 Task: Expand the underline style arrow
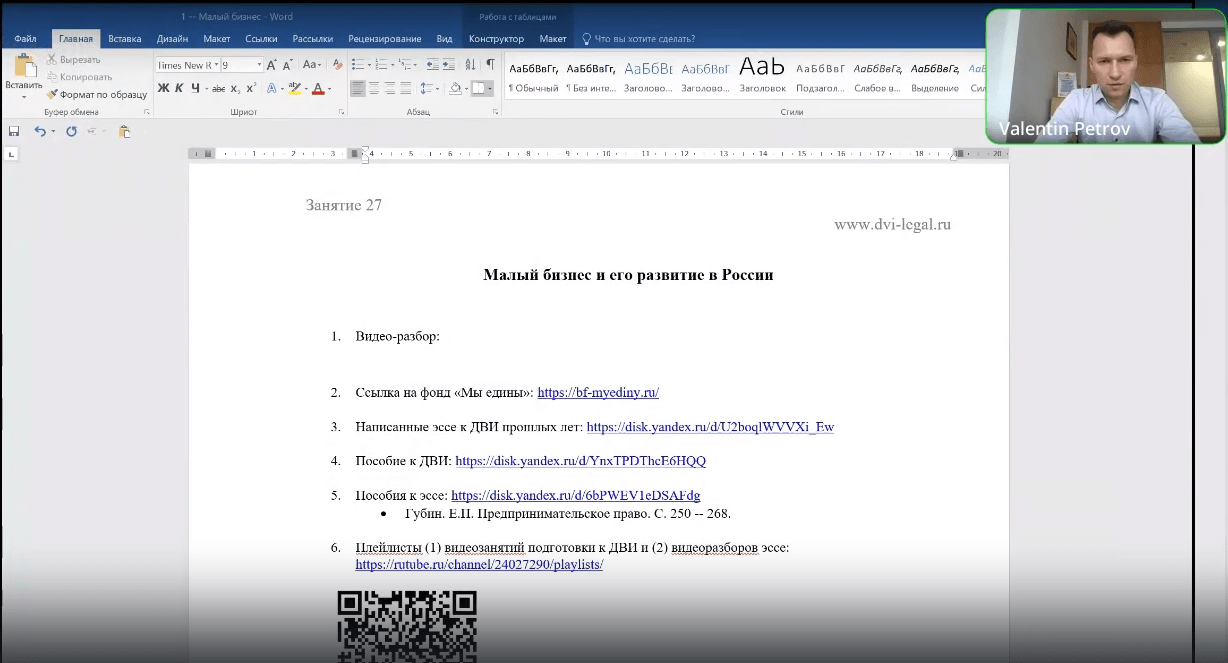pos(206,89)
